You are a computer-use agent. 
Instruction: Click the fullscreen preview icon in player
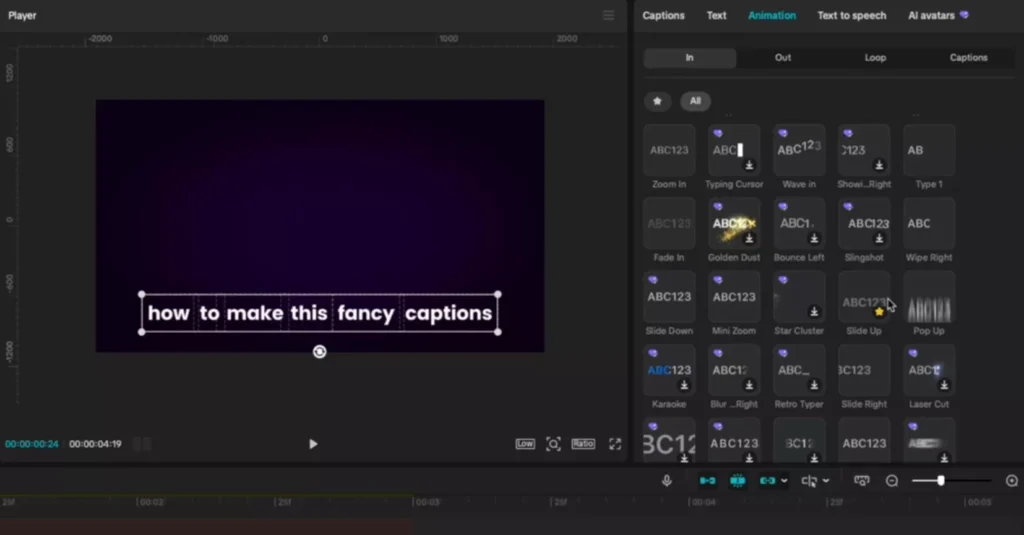pyautogui.click(x=615, y=444)
